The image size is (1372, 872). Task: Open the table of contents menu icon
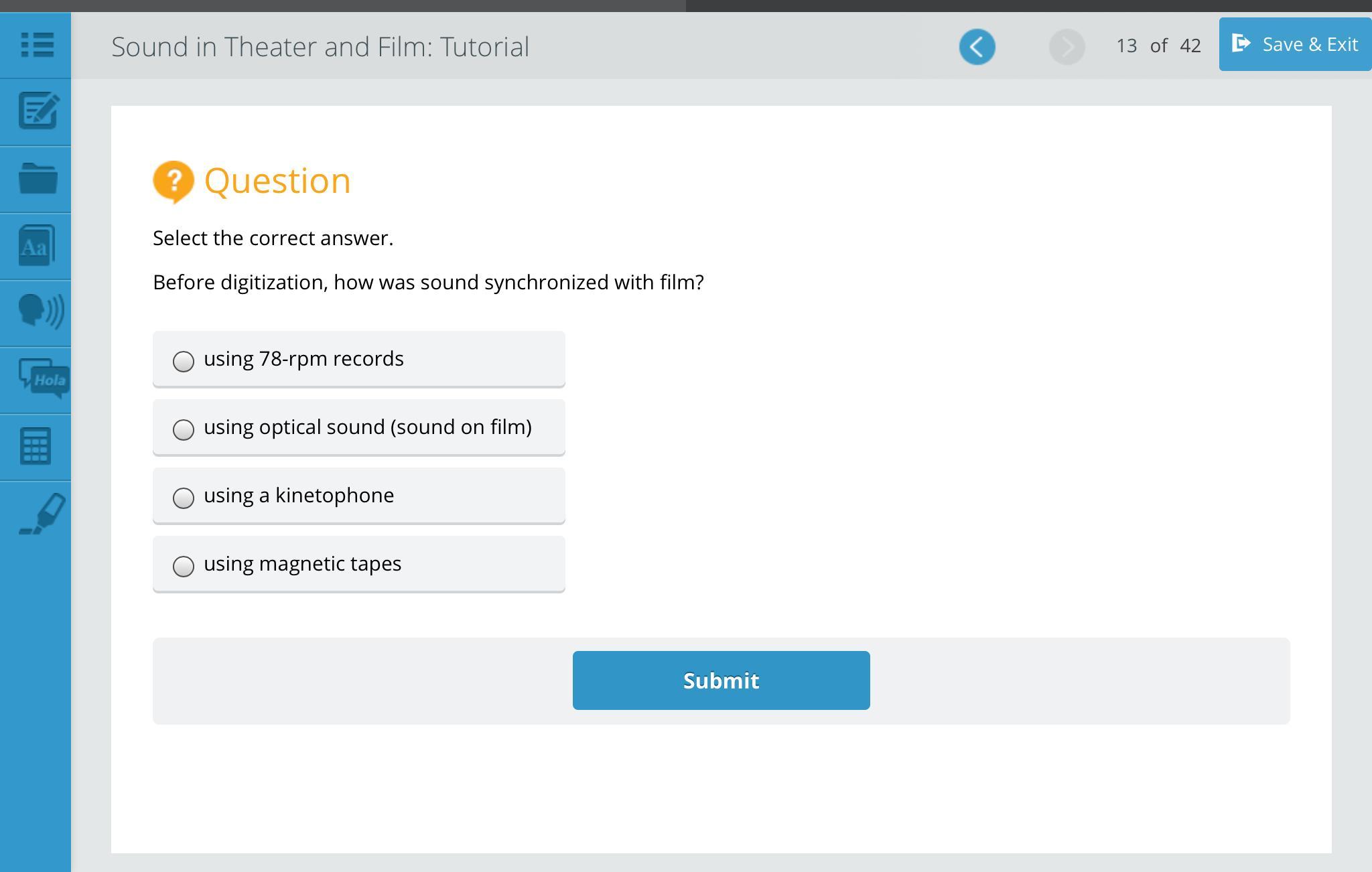tap(37, 45)
